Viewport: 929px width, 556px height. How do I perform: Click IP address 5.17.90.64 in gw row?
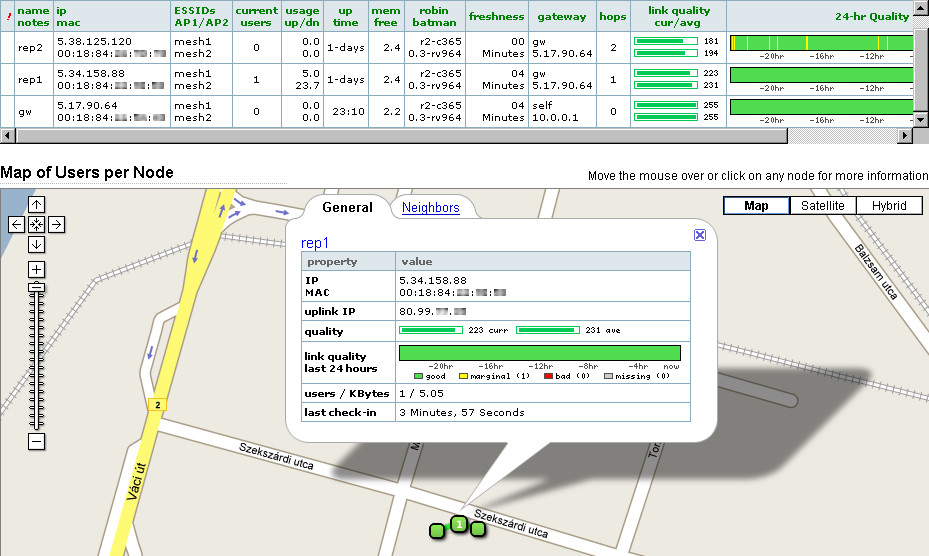(x=87, y=106)
